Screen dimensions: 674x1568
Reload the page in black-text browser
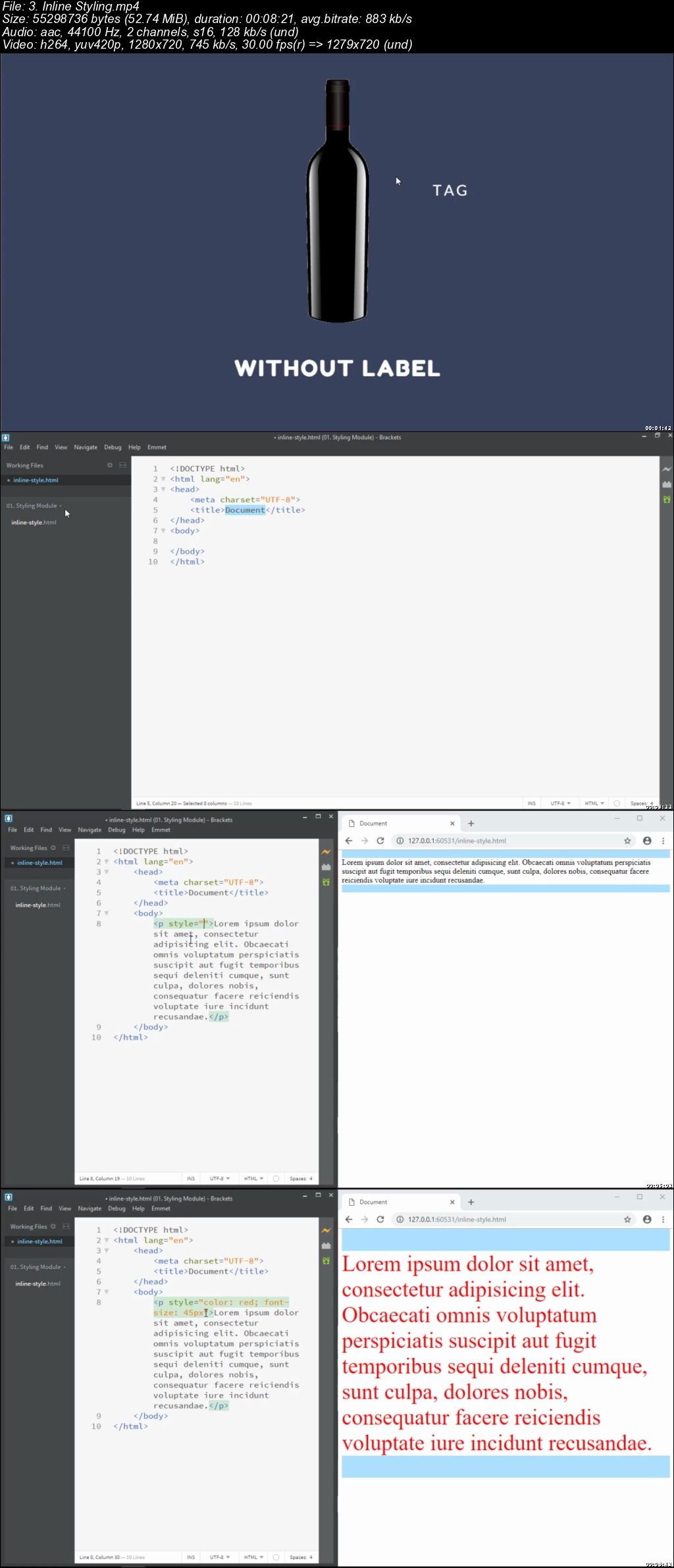(380, 840)
